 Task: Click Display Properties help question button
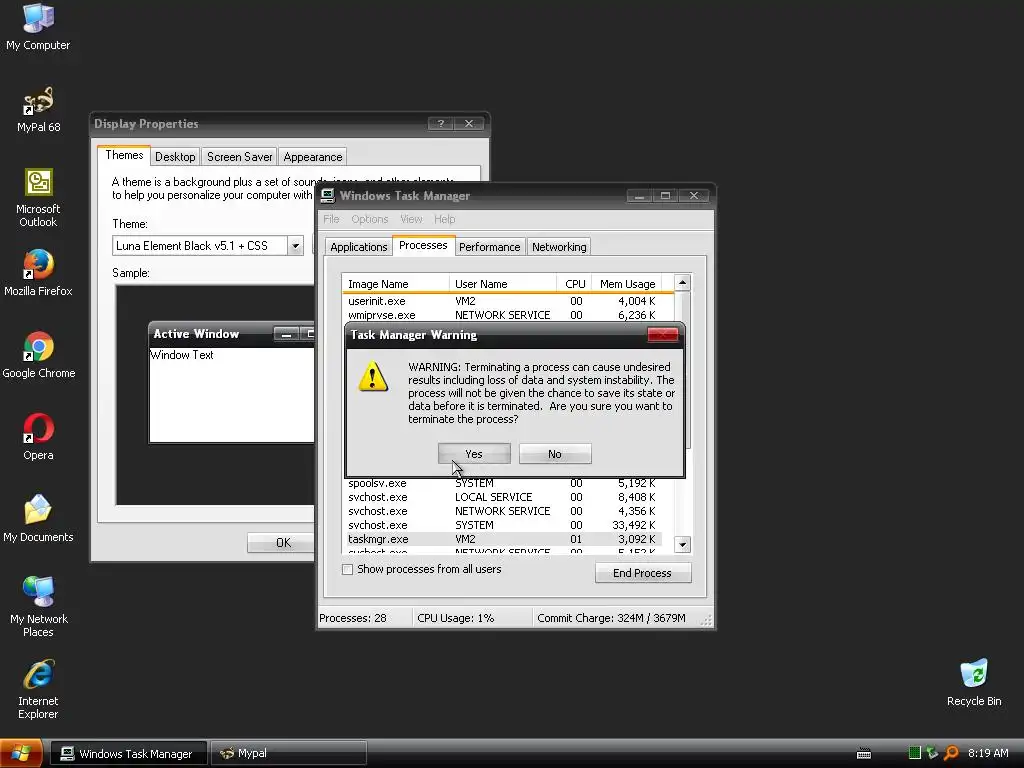click(x=441, y=123)
